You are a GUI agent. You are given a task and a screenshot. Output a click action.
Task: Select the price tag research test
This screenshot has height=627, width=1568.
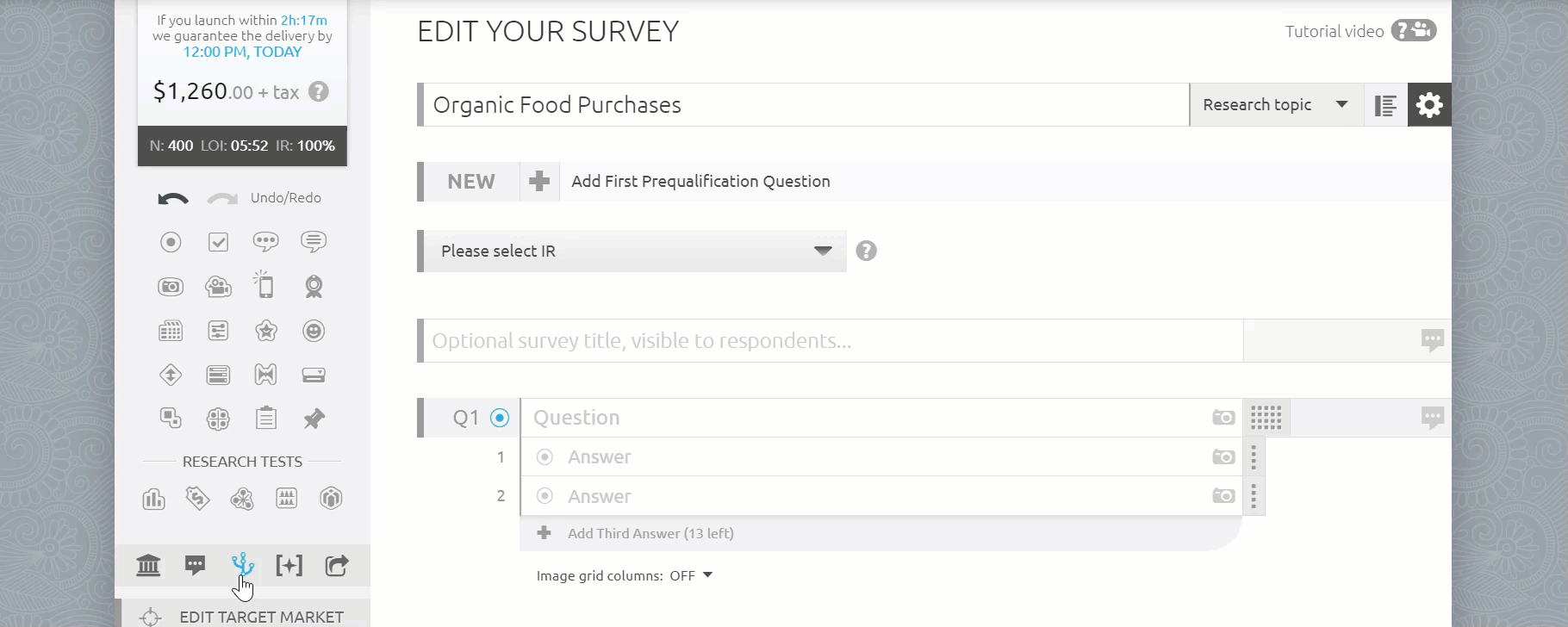pyautogui.click(x=197, y=499)
